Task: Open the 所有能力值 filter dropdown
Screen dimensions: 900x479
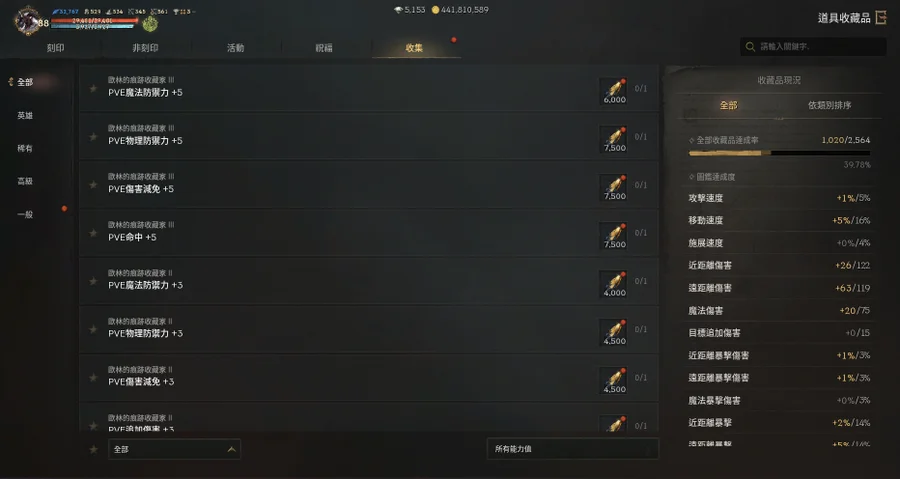Action: coord(573,449)
